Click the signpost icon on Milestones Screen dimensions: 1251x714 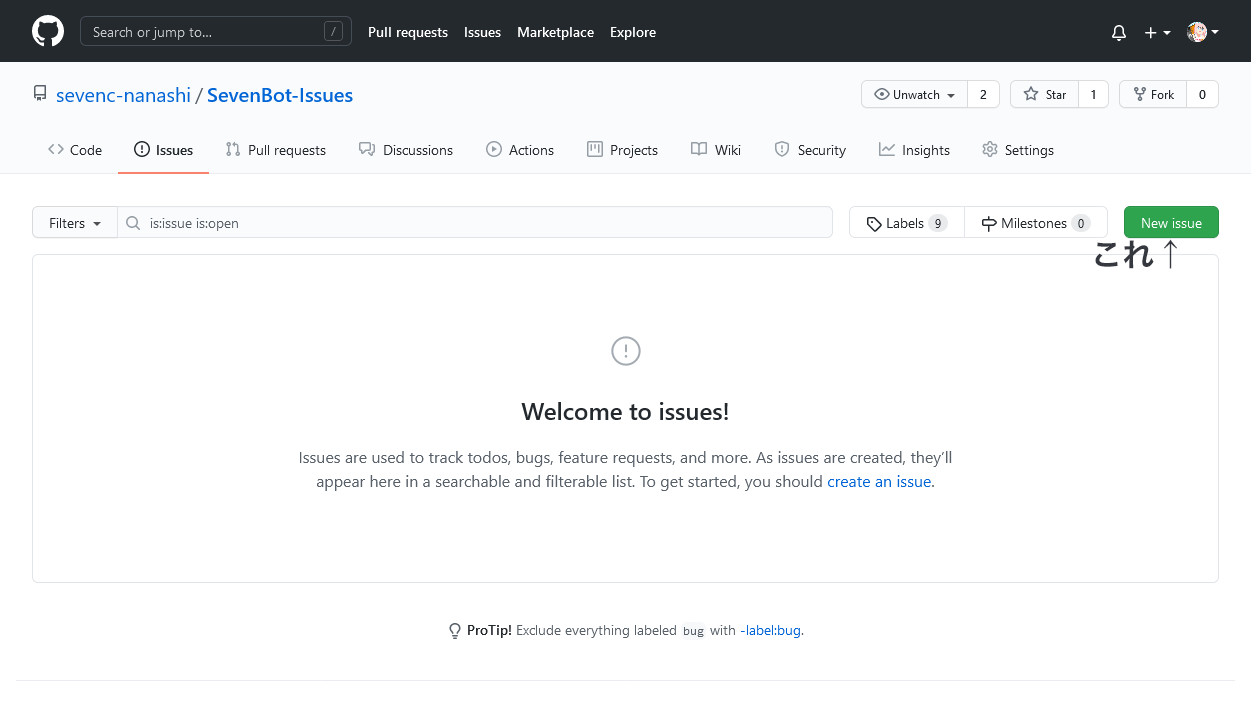[989, 222]
